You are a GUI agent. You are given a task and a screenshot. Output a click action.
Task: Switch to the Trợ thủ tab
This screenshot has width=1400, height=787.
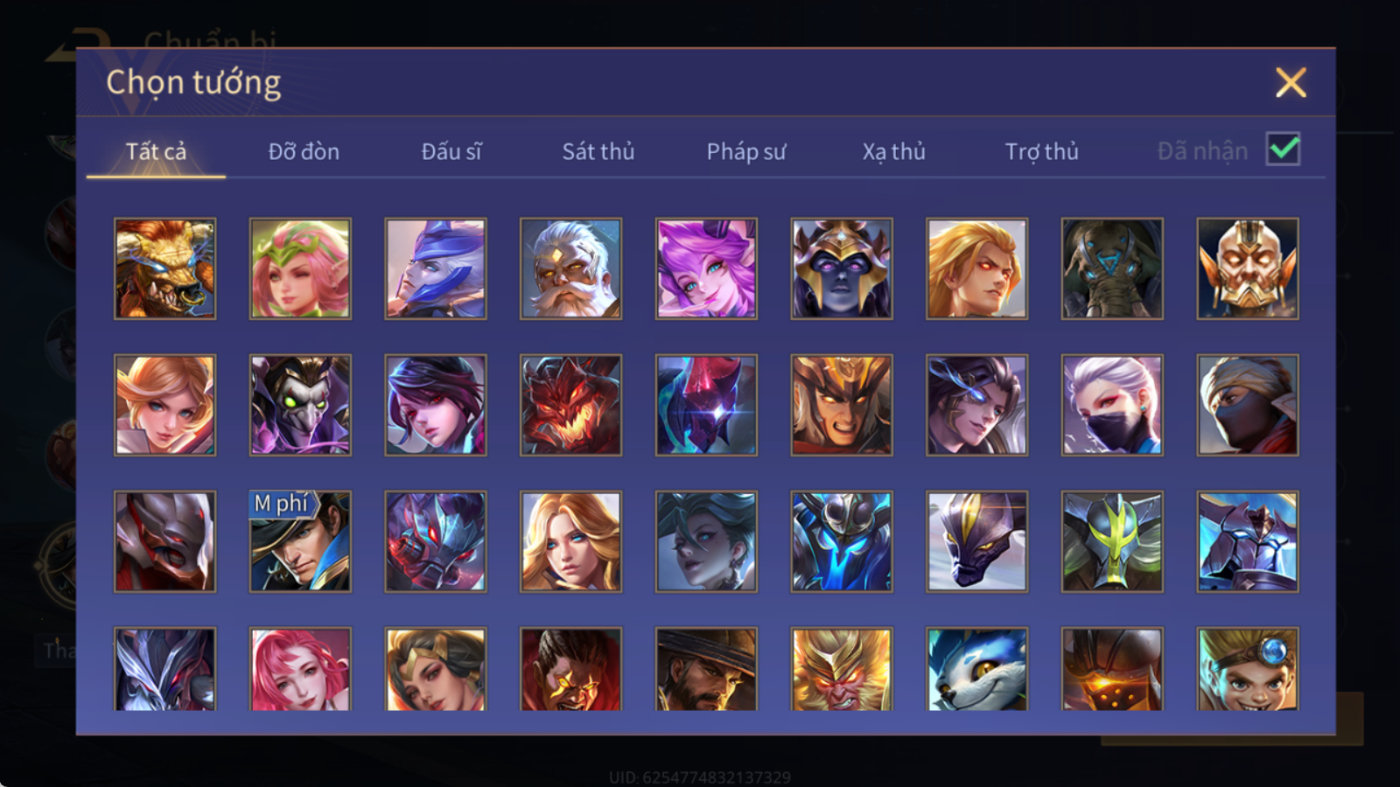1042,152
